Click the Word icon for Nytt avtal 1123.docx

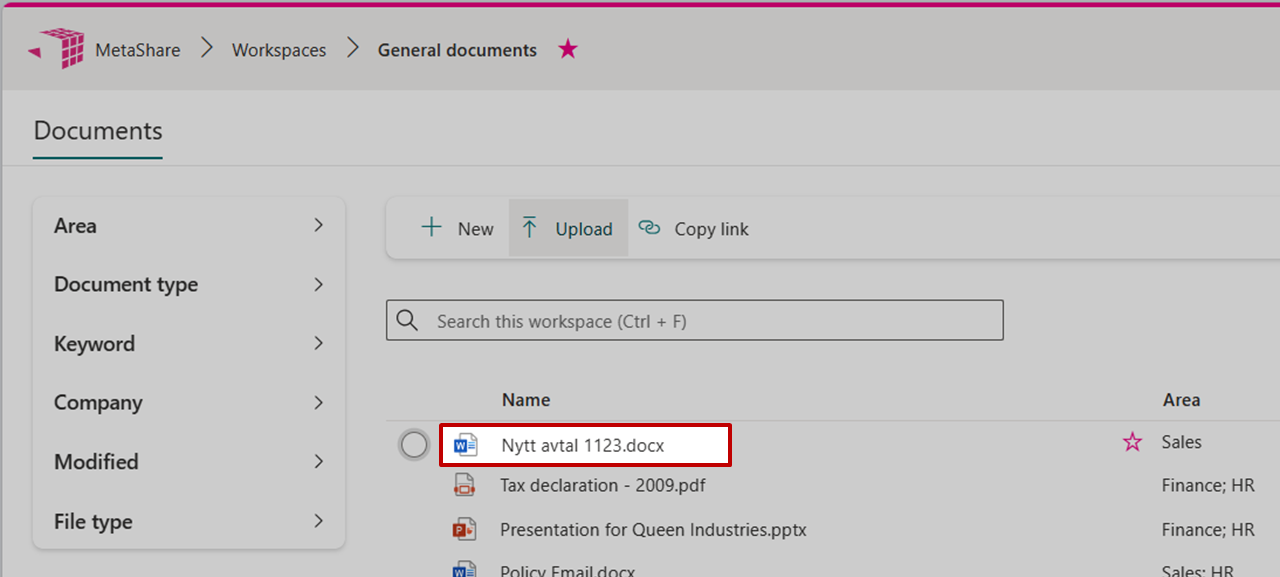coord(465,445)
